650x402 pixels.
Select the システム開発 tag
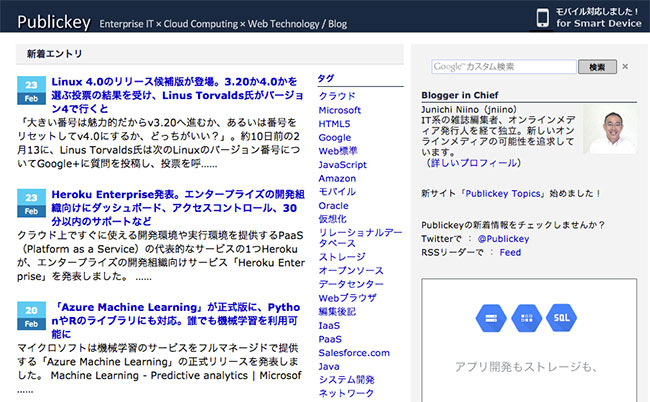[x=347, y=380]
